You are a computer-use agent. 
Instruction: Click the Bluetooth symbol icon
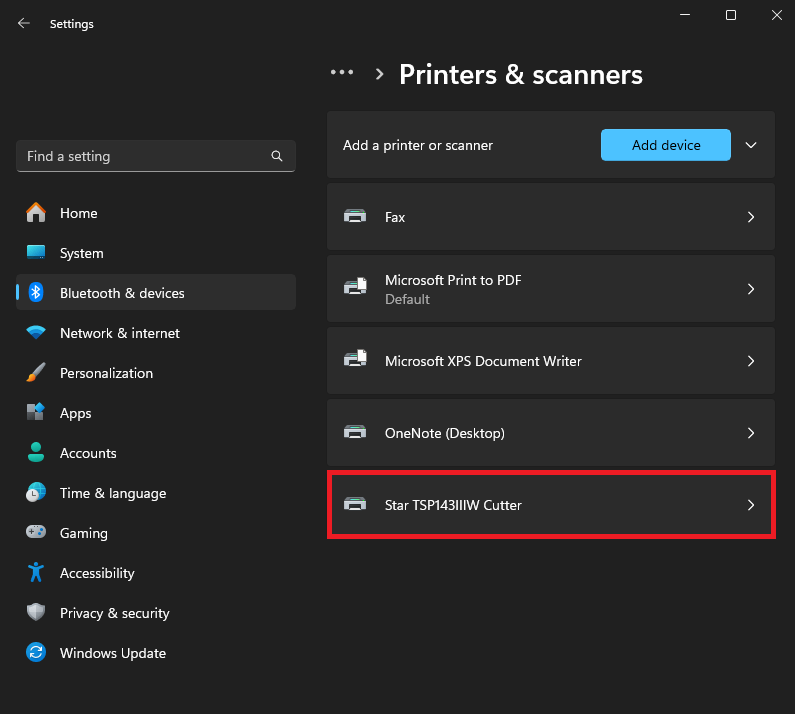coord(36,292)
